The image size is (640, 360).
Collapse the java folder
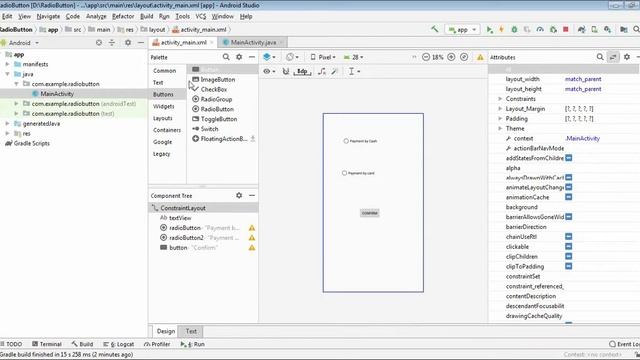click(7, 74)
